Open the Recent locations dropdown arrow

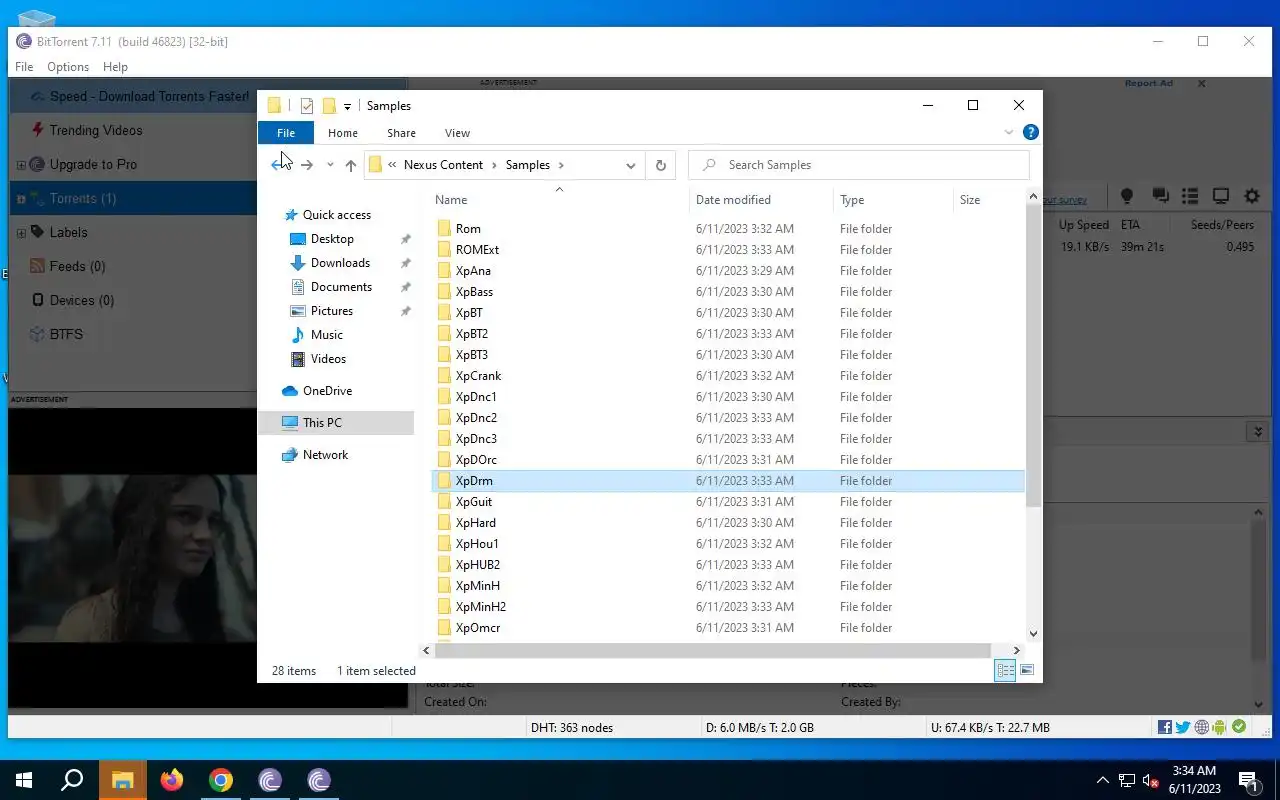[330, 165]
